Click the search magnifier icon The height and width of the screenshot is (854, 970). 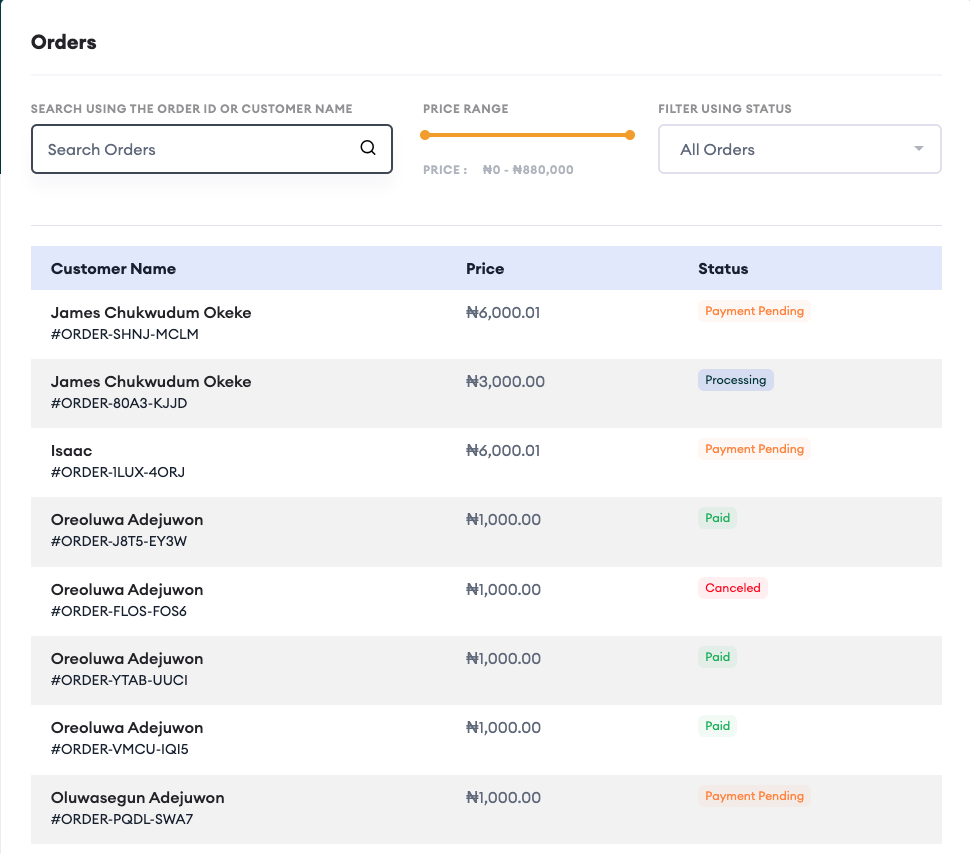368,148
